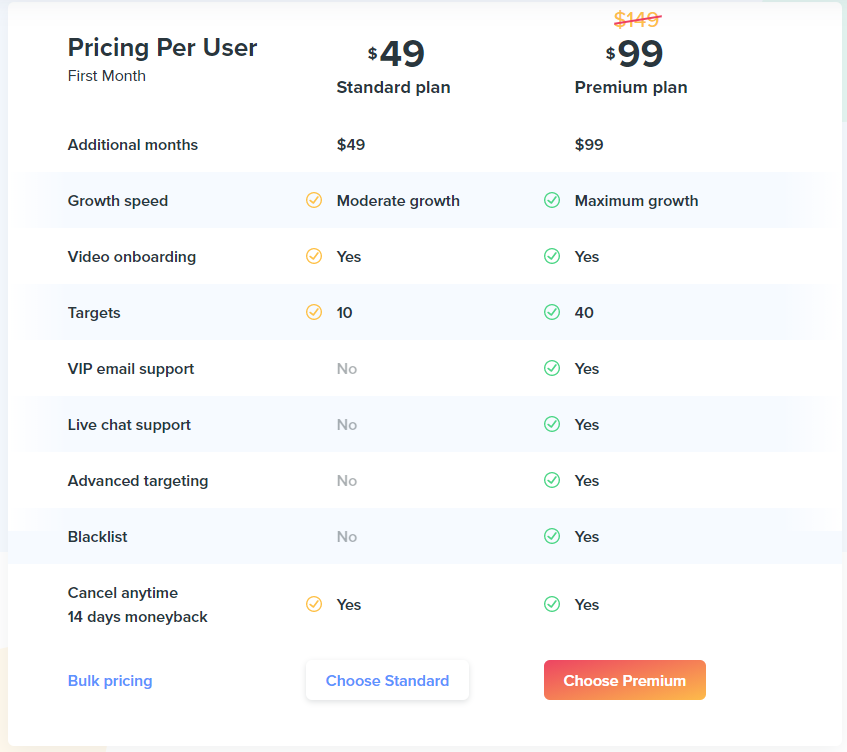Click the Additional months row label

132,144
